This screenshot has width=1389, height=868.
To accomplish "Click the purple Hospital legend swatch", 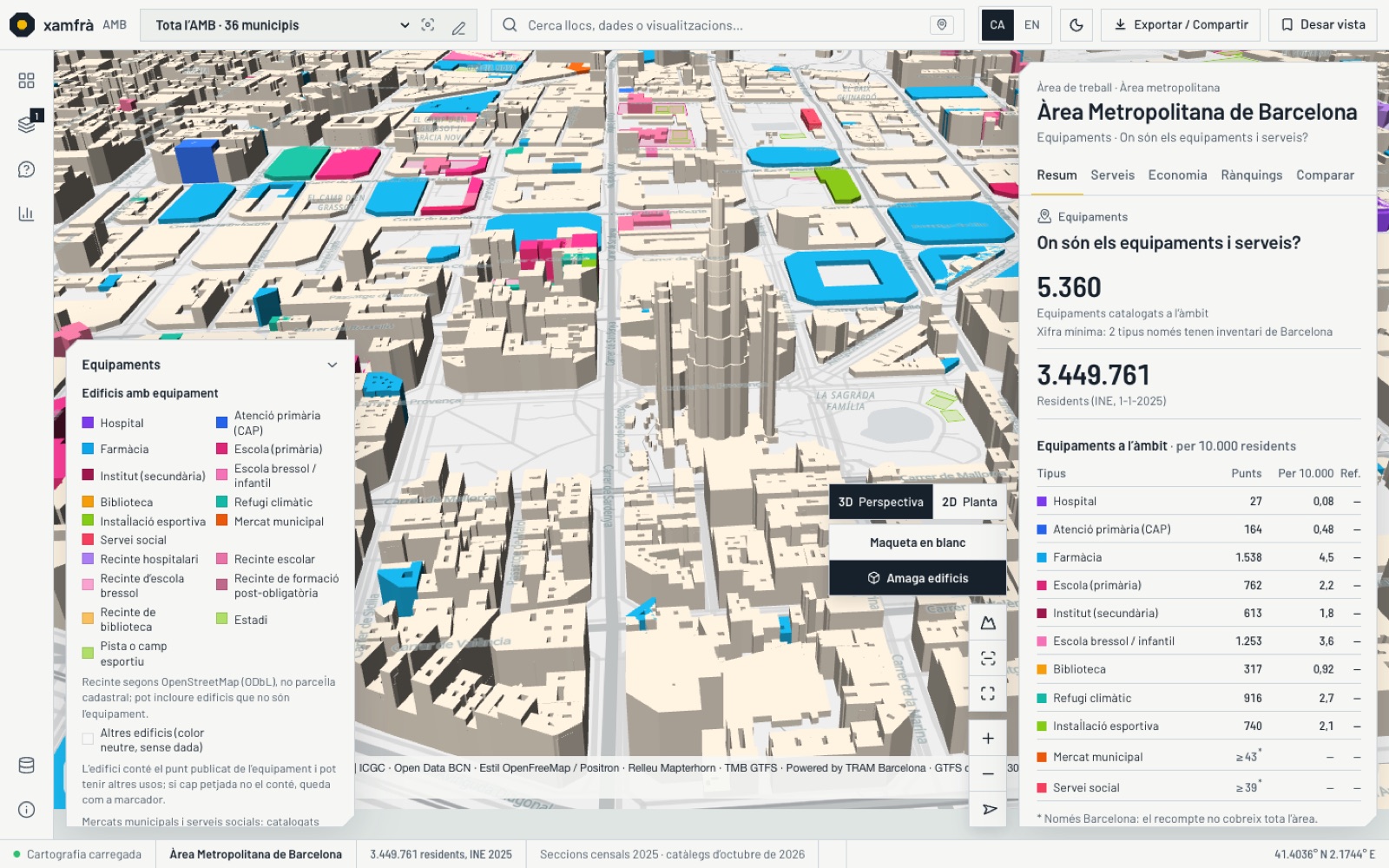I will pos(88,423).
